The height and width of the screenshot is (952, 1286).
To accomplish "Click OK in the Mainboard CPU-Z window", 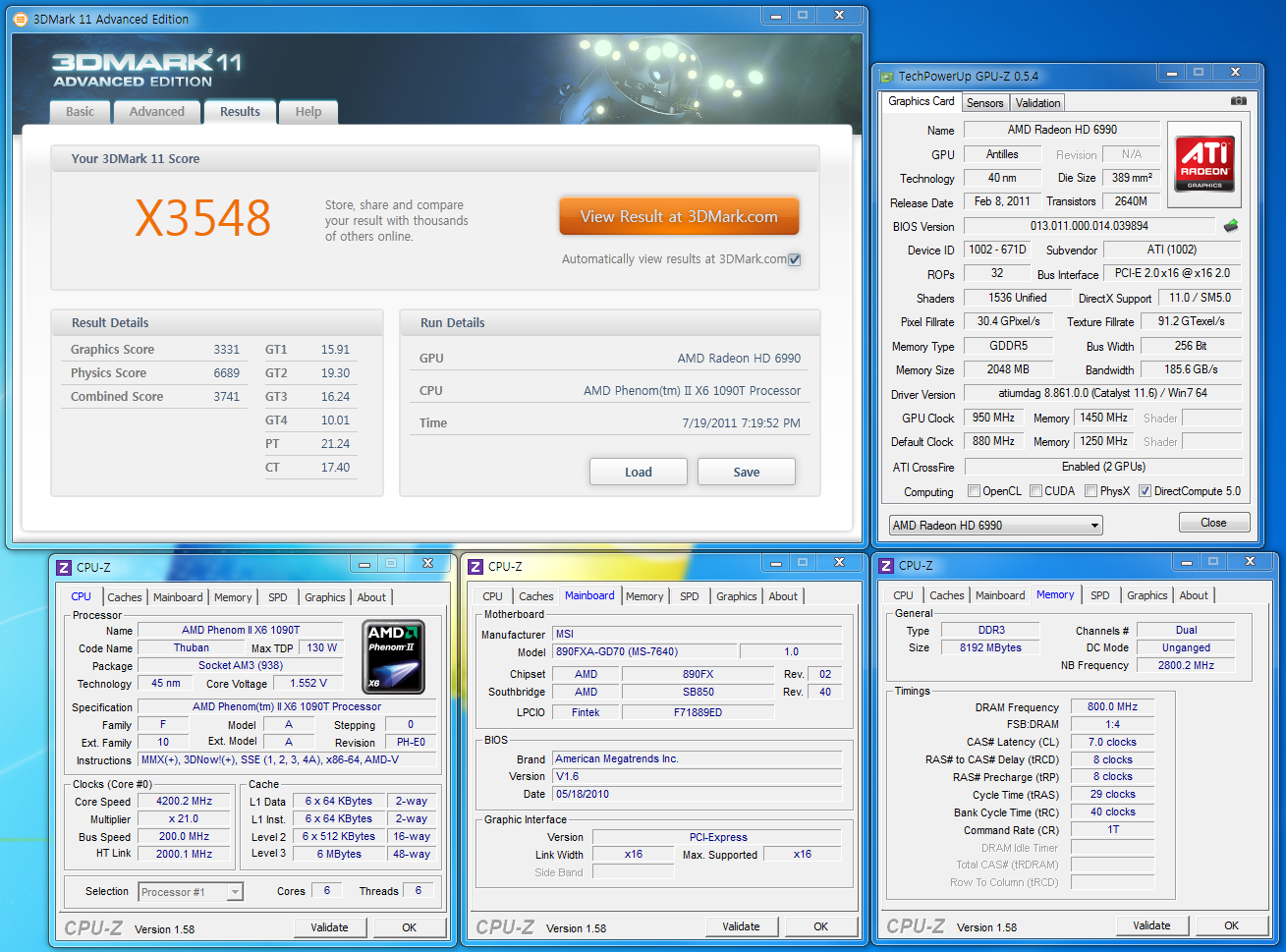I will pyautogui.click(x=821, y=926).
